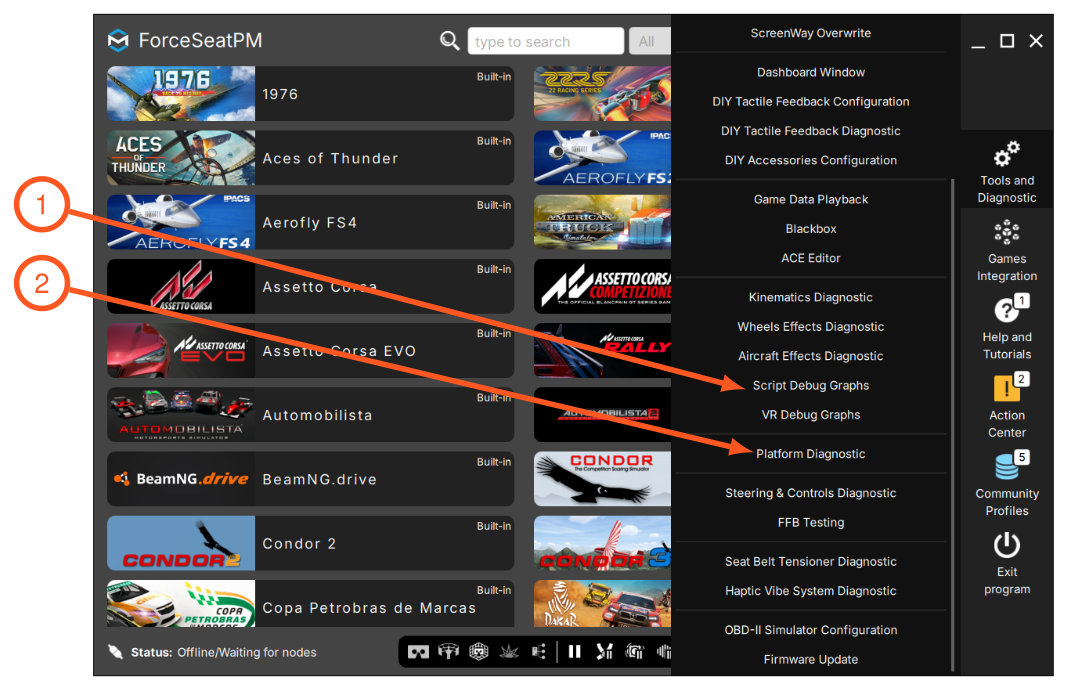Image resolution: width=1068 pixels, height=691 pixels.
Task: Open DIY Tactile Feedback Configuration
Action: [811, 101]
